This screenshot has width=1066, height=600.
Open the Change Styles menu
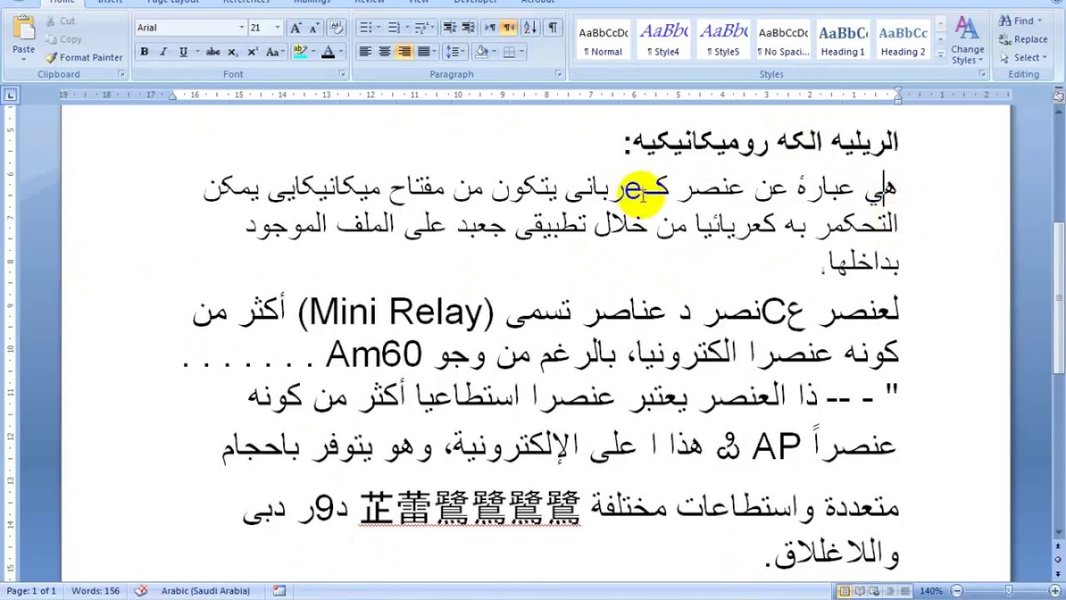point(967,40)
